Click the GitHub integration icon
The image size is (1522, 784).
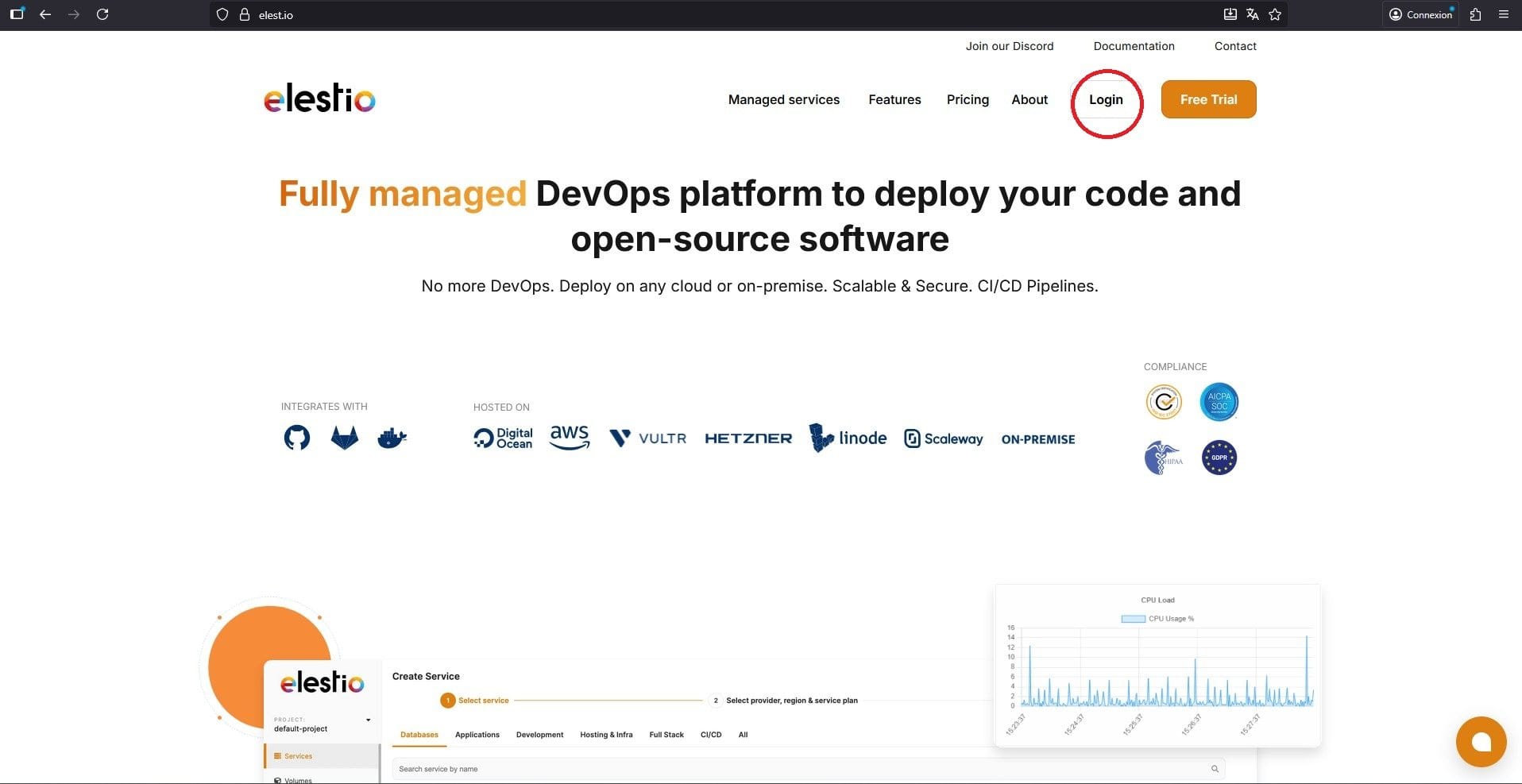(297, 438)
